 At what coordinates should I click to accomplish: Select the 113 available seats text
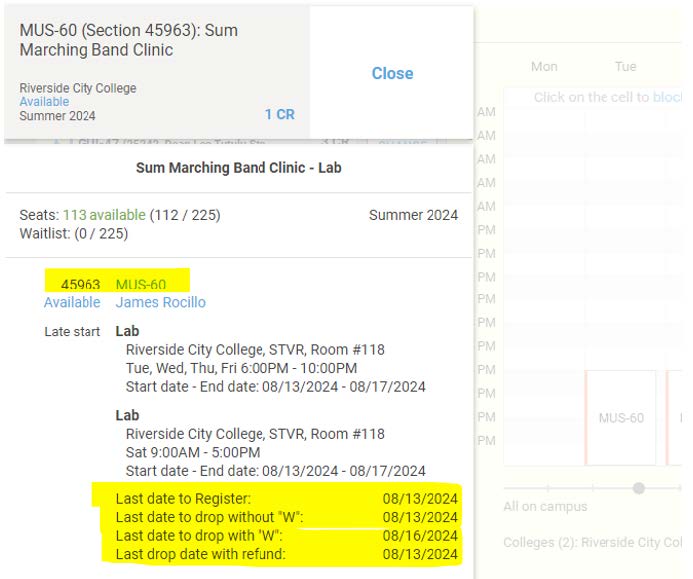(104, 215)
